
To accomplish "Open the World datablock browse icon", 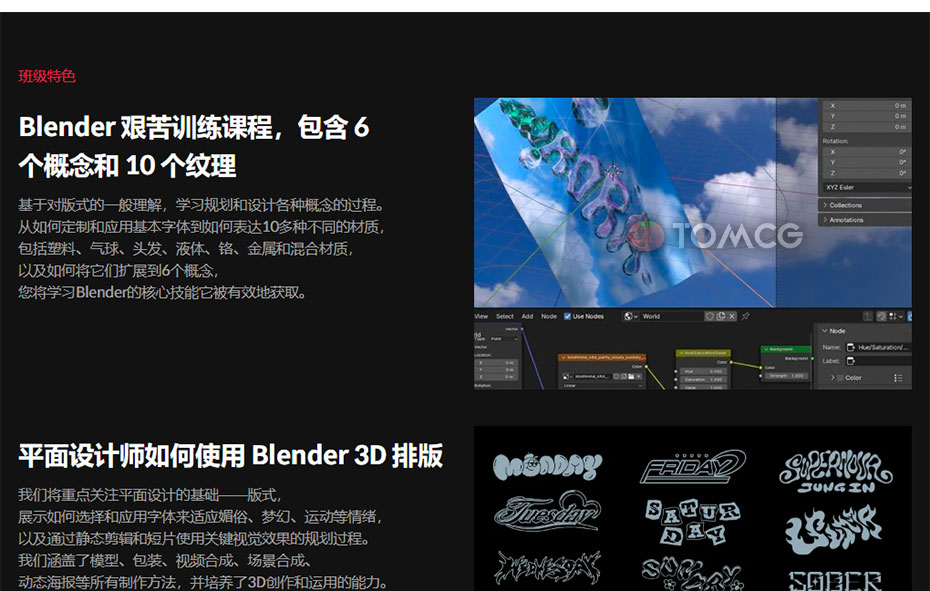I will pyautogui.click(x=630, y=316).
